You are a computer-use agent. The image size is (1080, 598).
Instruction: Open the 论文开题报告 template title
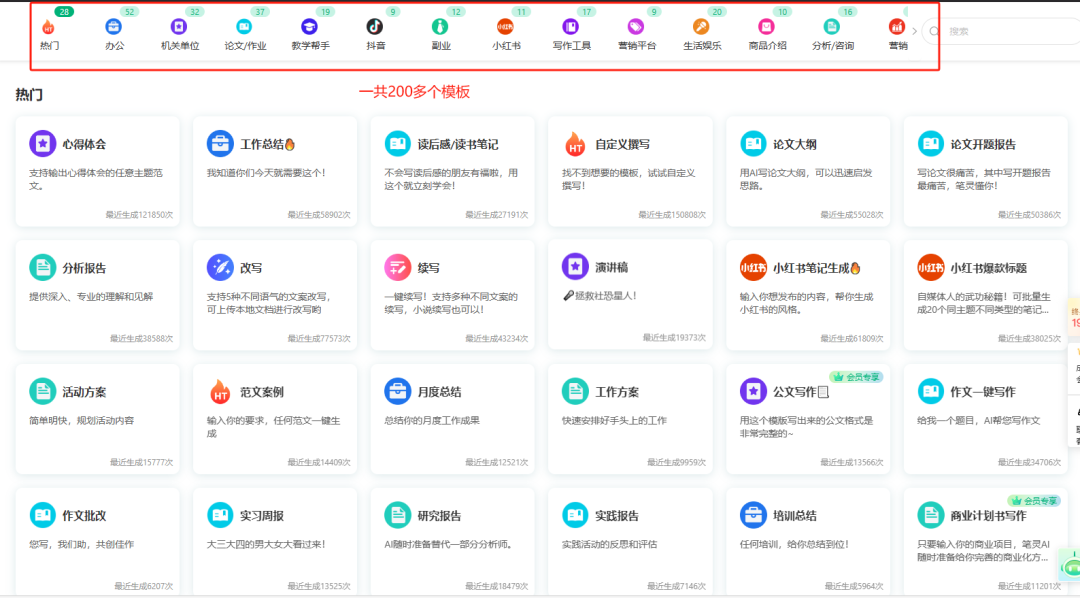984,144
